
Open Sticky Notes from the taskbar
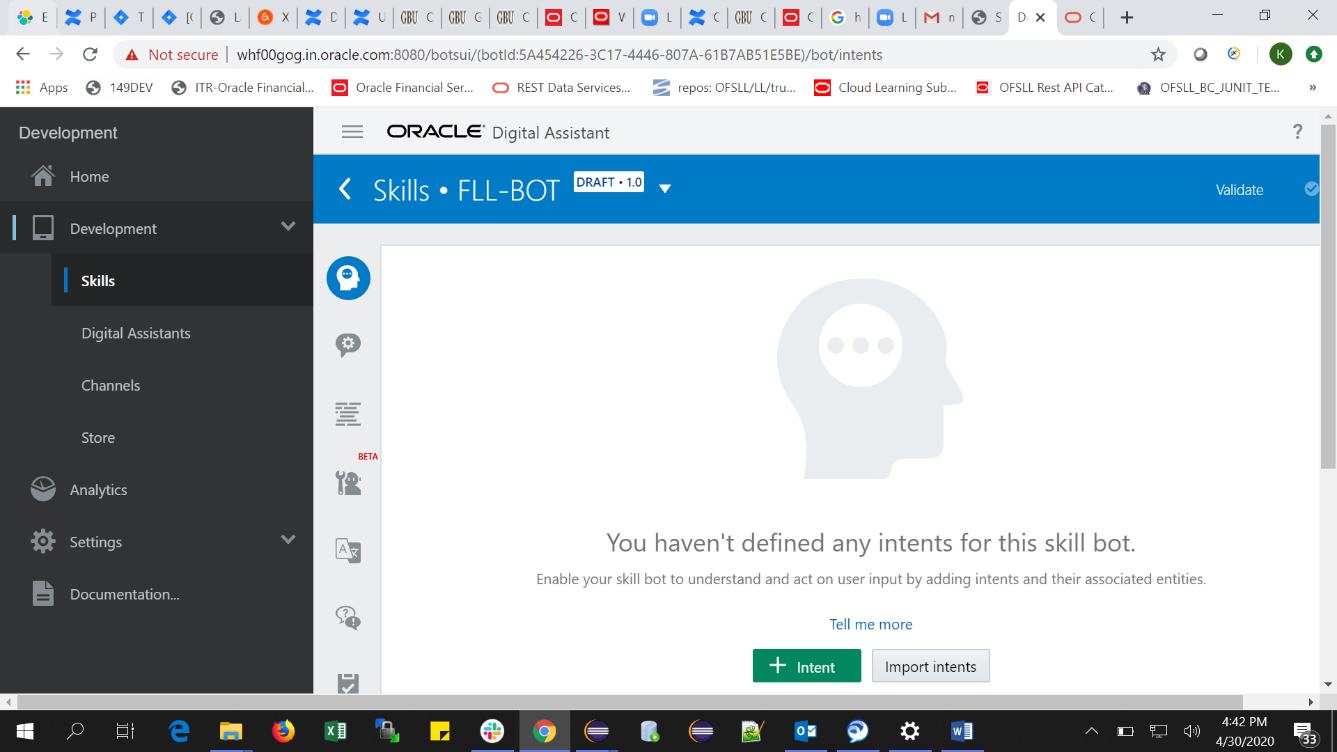point(440,731)
